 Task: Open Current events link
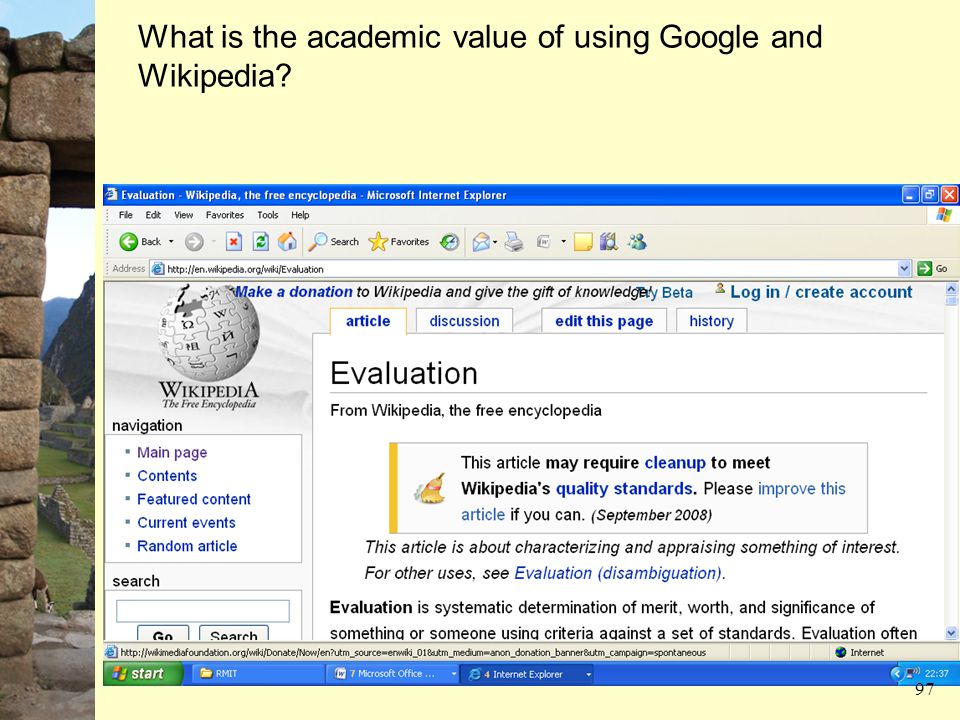point(186,522)
